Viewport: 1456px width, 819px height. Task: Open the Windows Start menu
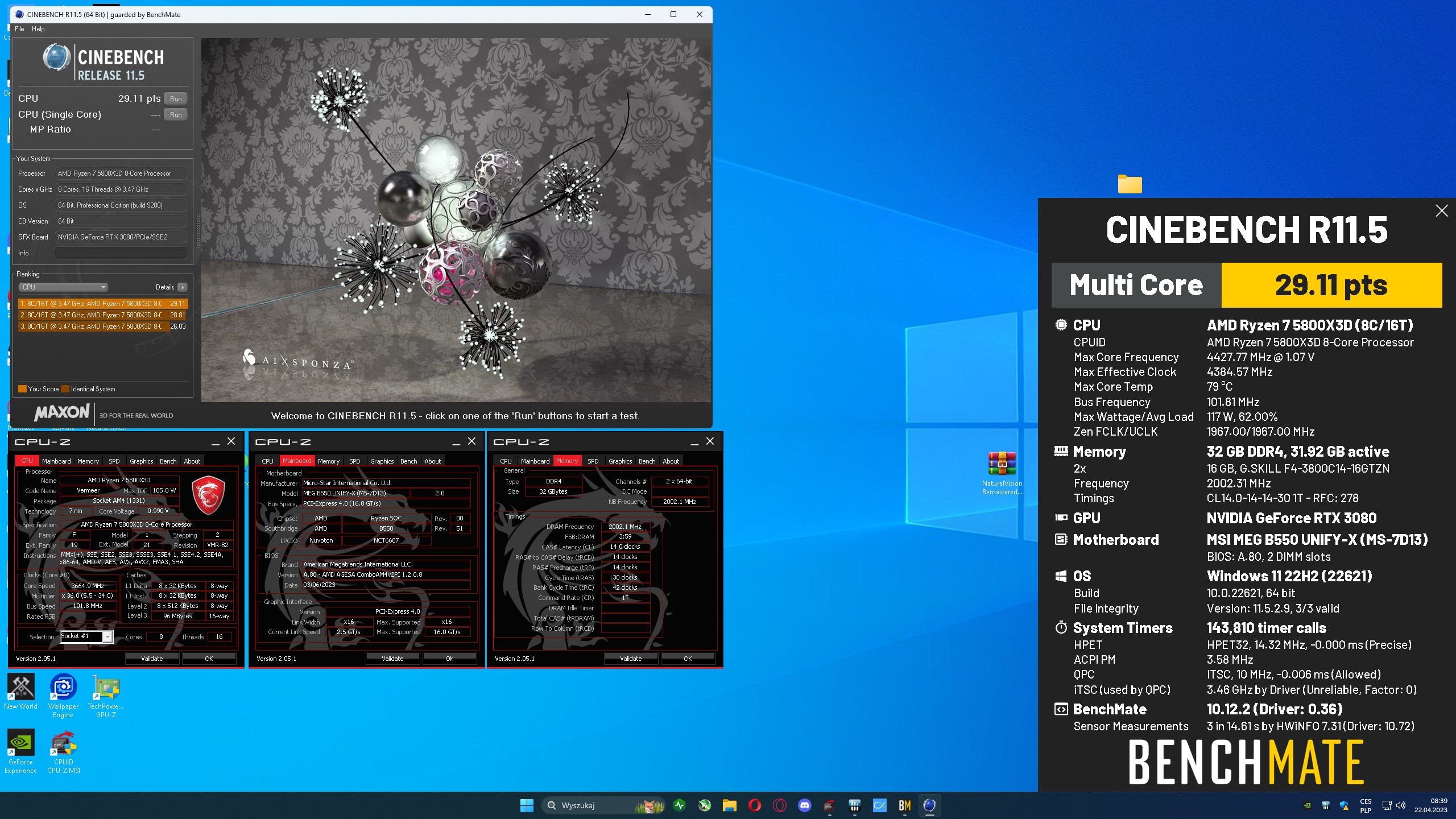[x=527, y=805]
